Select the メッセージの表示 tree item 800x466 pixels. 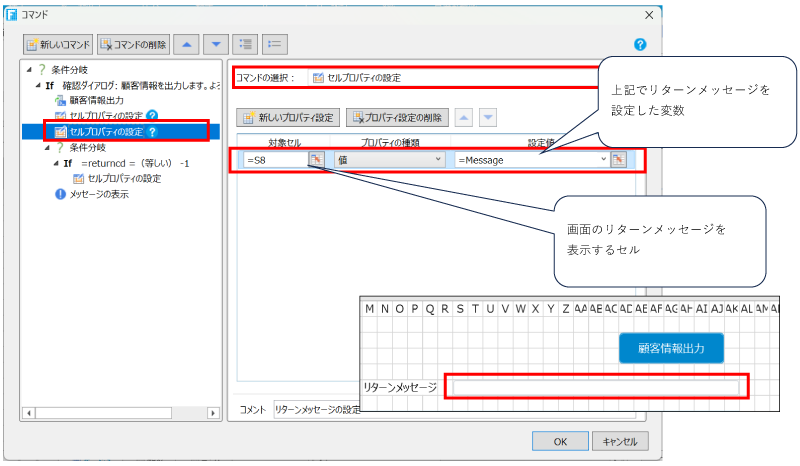pos(99,194)
